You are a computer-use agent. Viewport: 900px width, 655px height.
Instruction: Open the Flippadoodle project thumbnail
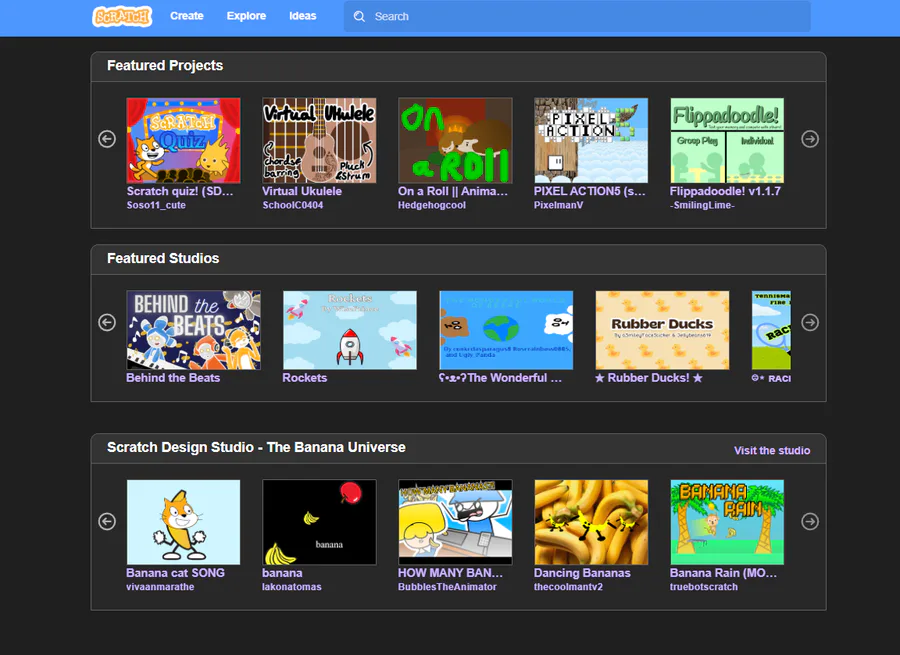727,140
